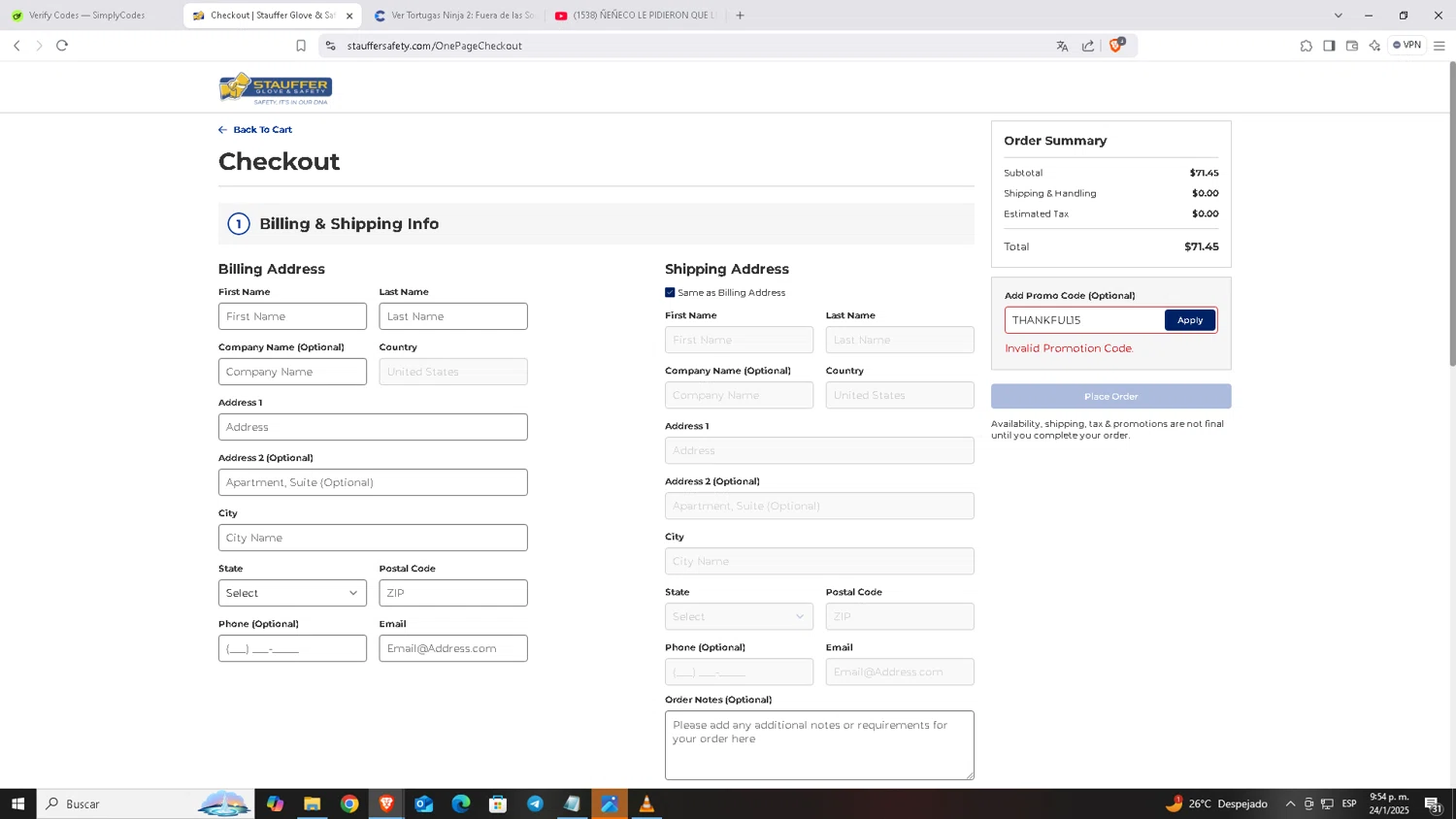Image resolution: width=1456 pixels, height=819 pixels.
Task: Click the browser address bar URL
Action: point(435,46)
